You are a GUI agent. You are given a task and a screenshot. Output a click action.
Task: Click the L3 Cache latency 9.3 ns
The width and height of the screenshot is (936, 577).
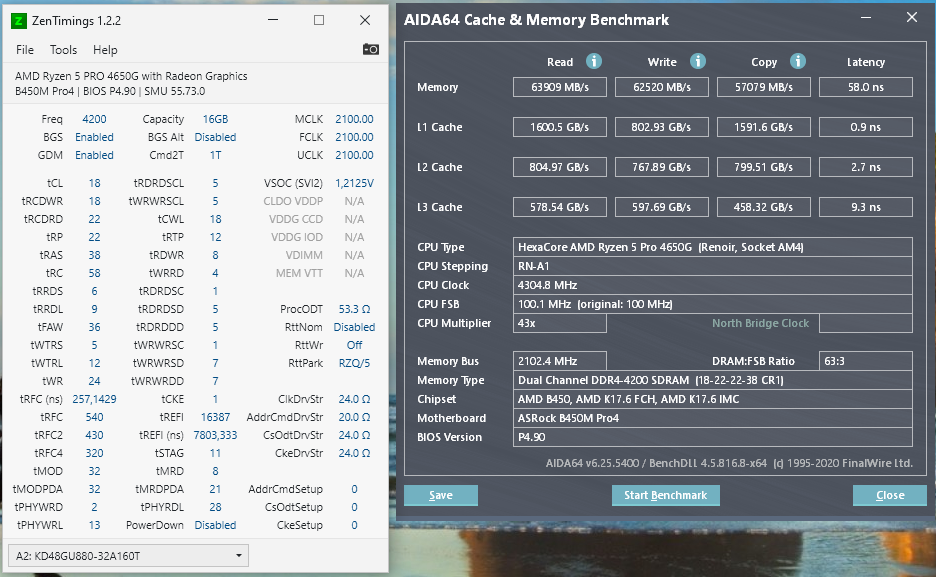pos(866,207)
